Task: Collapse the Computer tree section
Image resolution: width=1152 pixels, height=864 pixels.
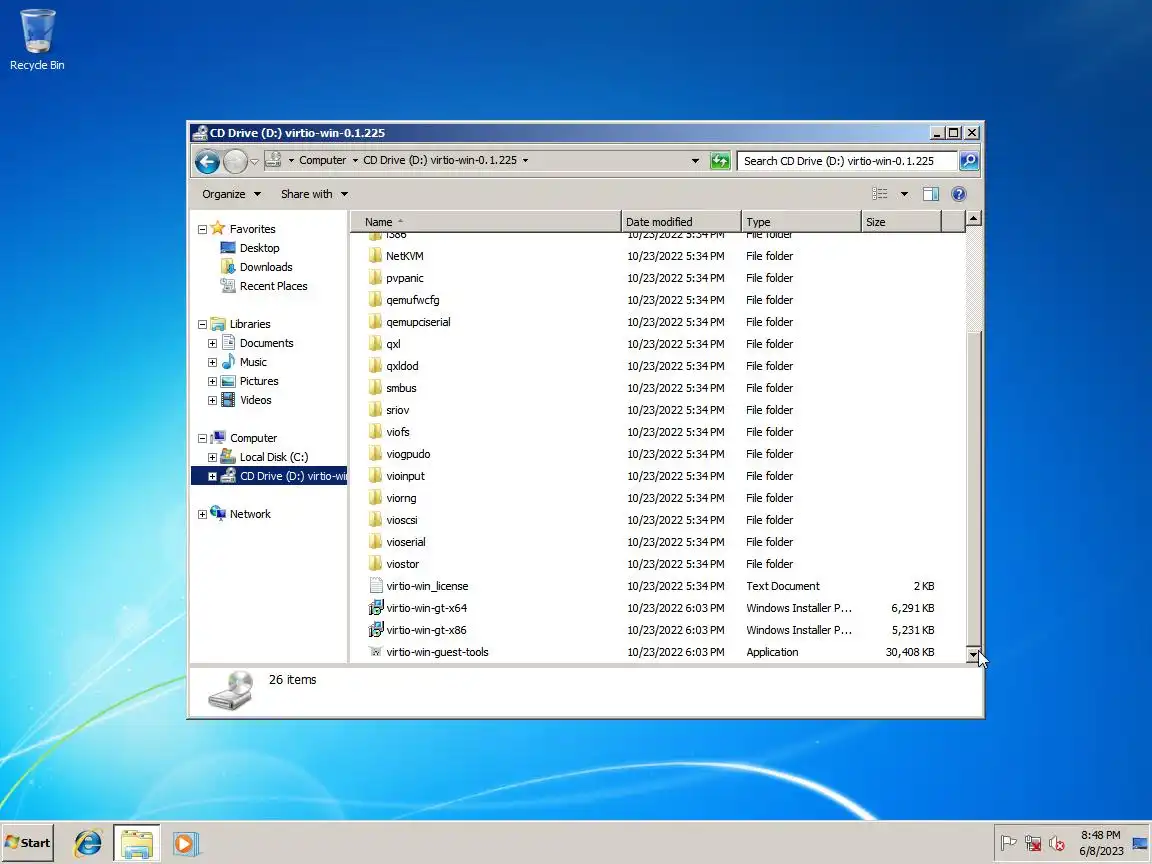Action: tap(202, 438)
